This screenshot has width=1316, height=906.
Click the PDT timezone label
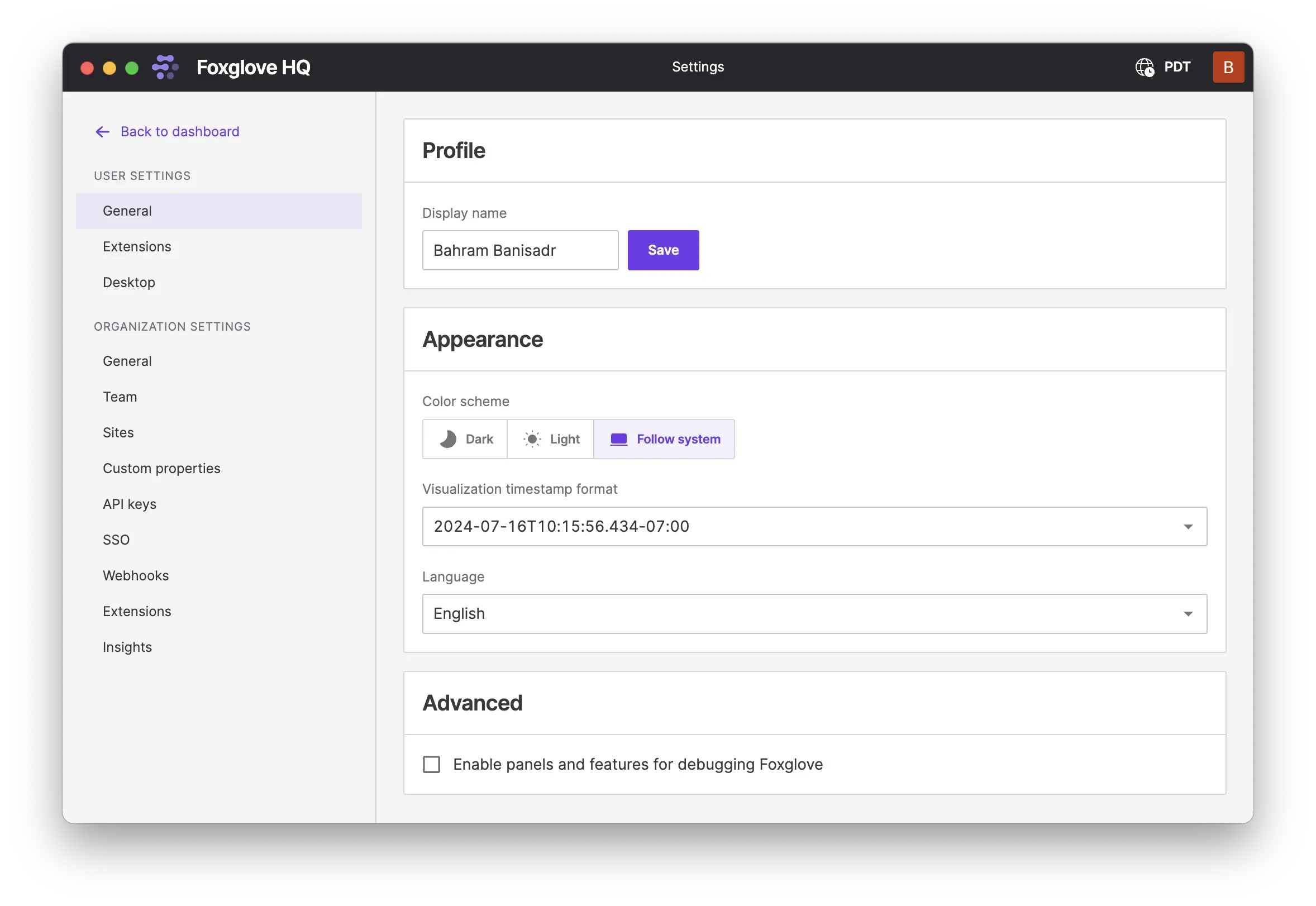(1177, 68)
